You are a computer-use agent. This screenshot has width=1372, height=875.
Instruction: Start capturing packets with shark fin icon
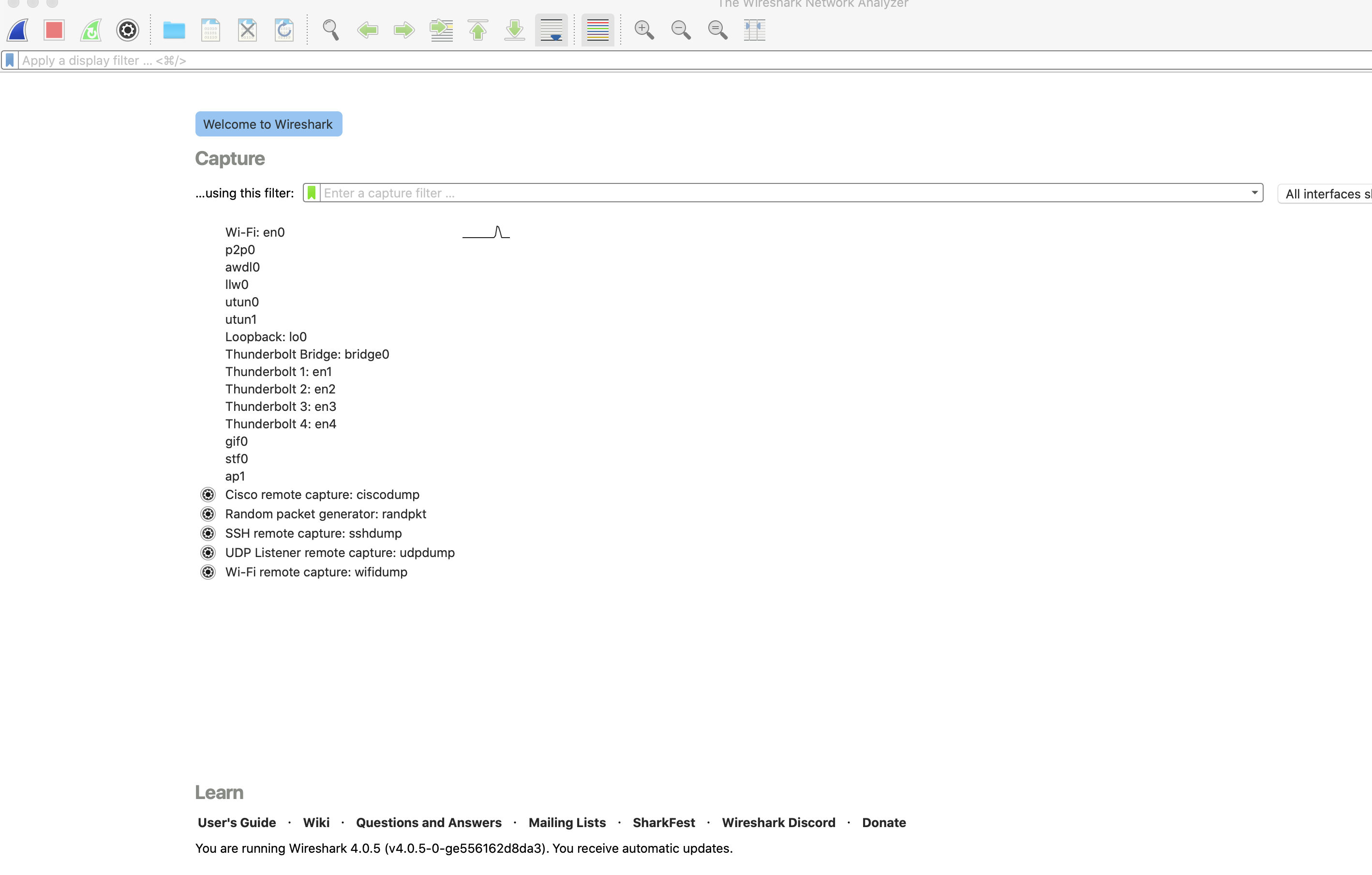[18, 30]
